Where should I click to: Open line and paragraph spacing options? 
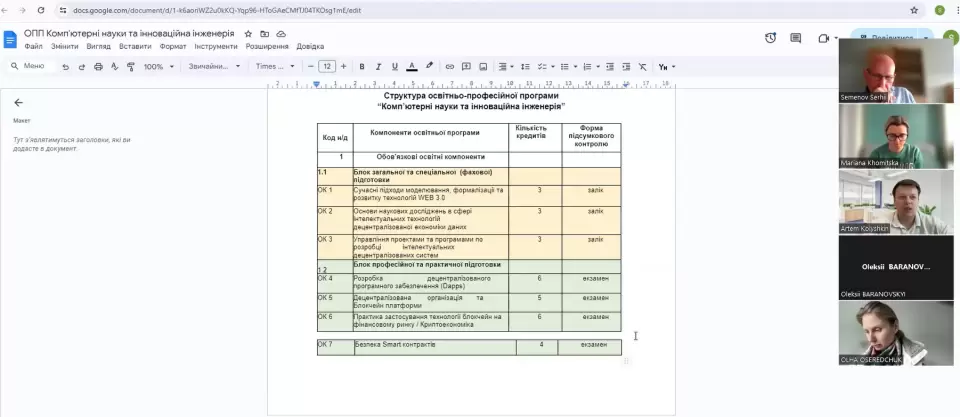tap(525, 67)
